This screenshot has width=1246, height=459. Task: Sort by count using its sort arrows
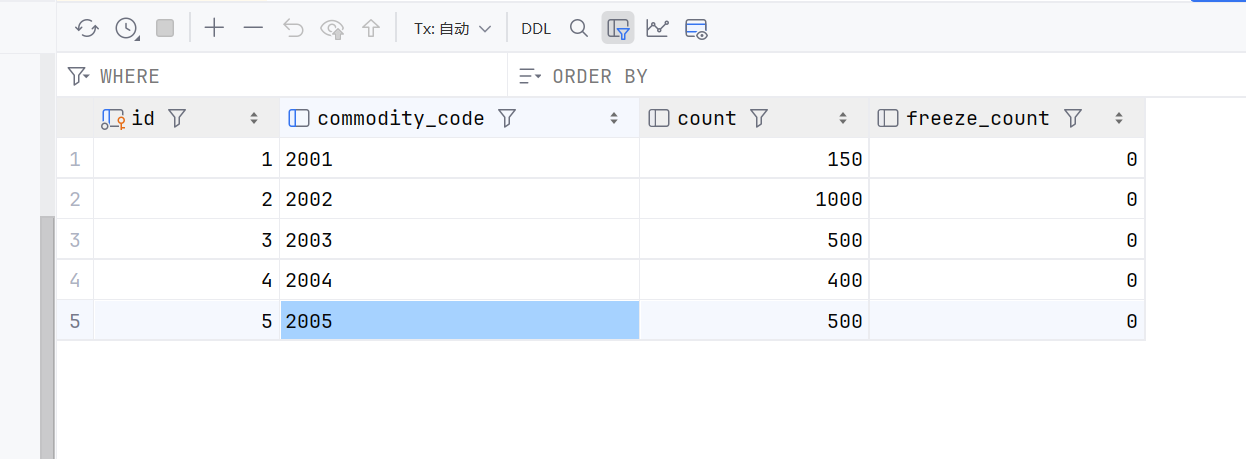(843, 118)
